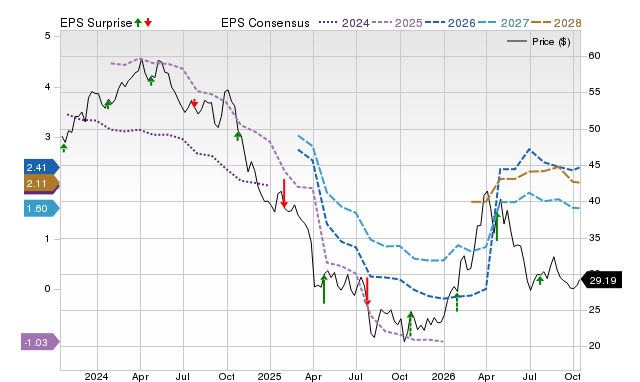The height and width of the screenshot is (382, 640).
Task: Click the Apr label between 2024 and Jul
Action: (140, 376)
